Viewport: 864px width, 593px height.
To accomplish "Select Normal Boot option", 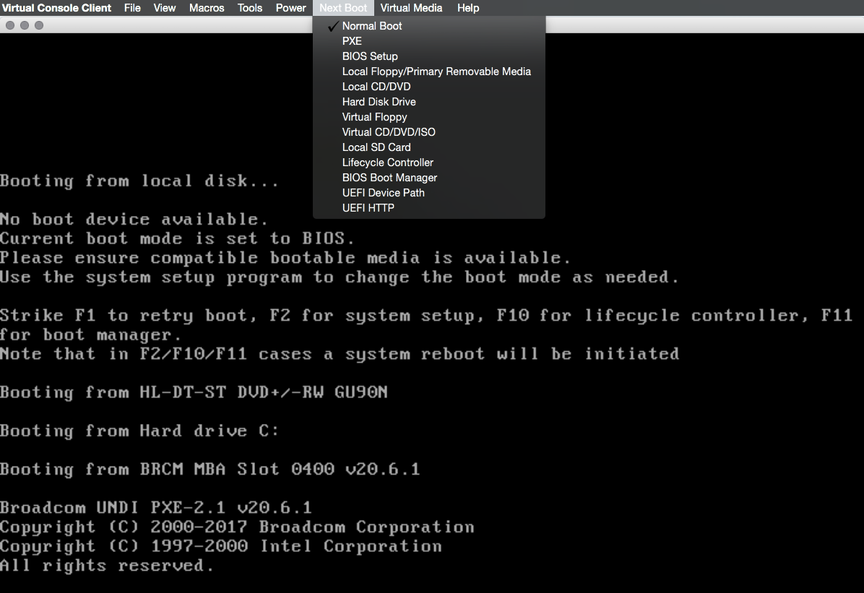I will tap(429, 26).
